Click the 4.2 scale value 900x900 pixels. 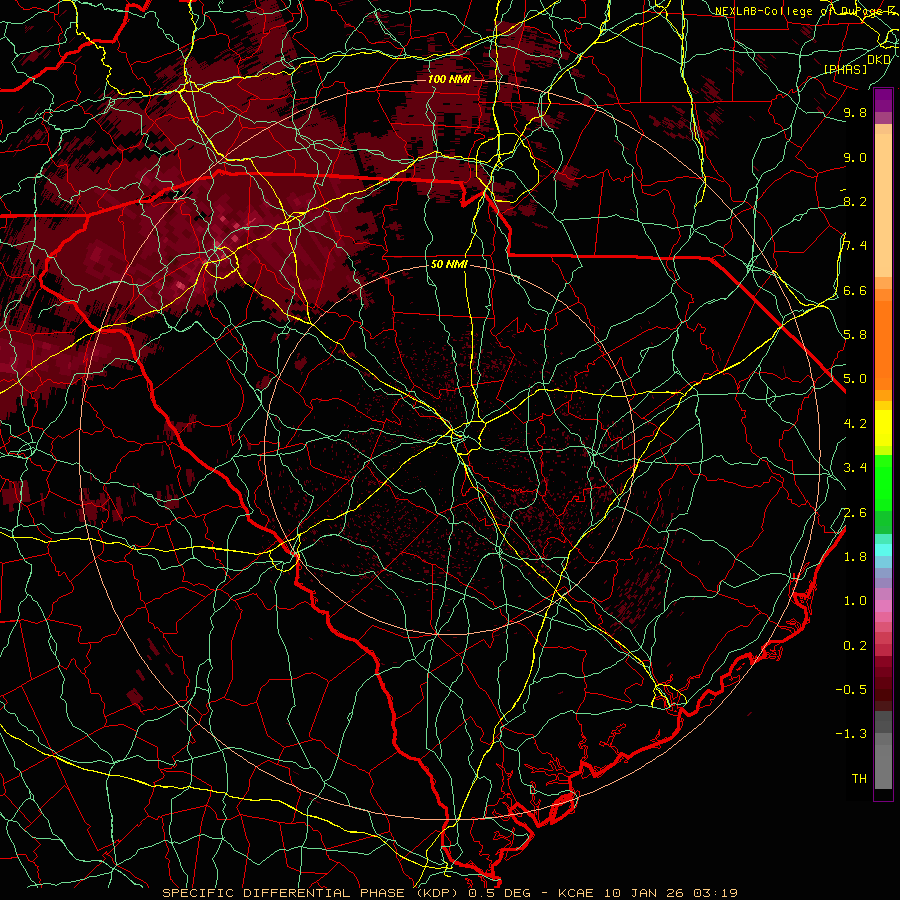click(855, 424)
